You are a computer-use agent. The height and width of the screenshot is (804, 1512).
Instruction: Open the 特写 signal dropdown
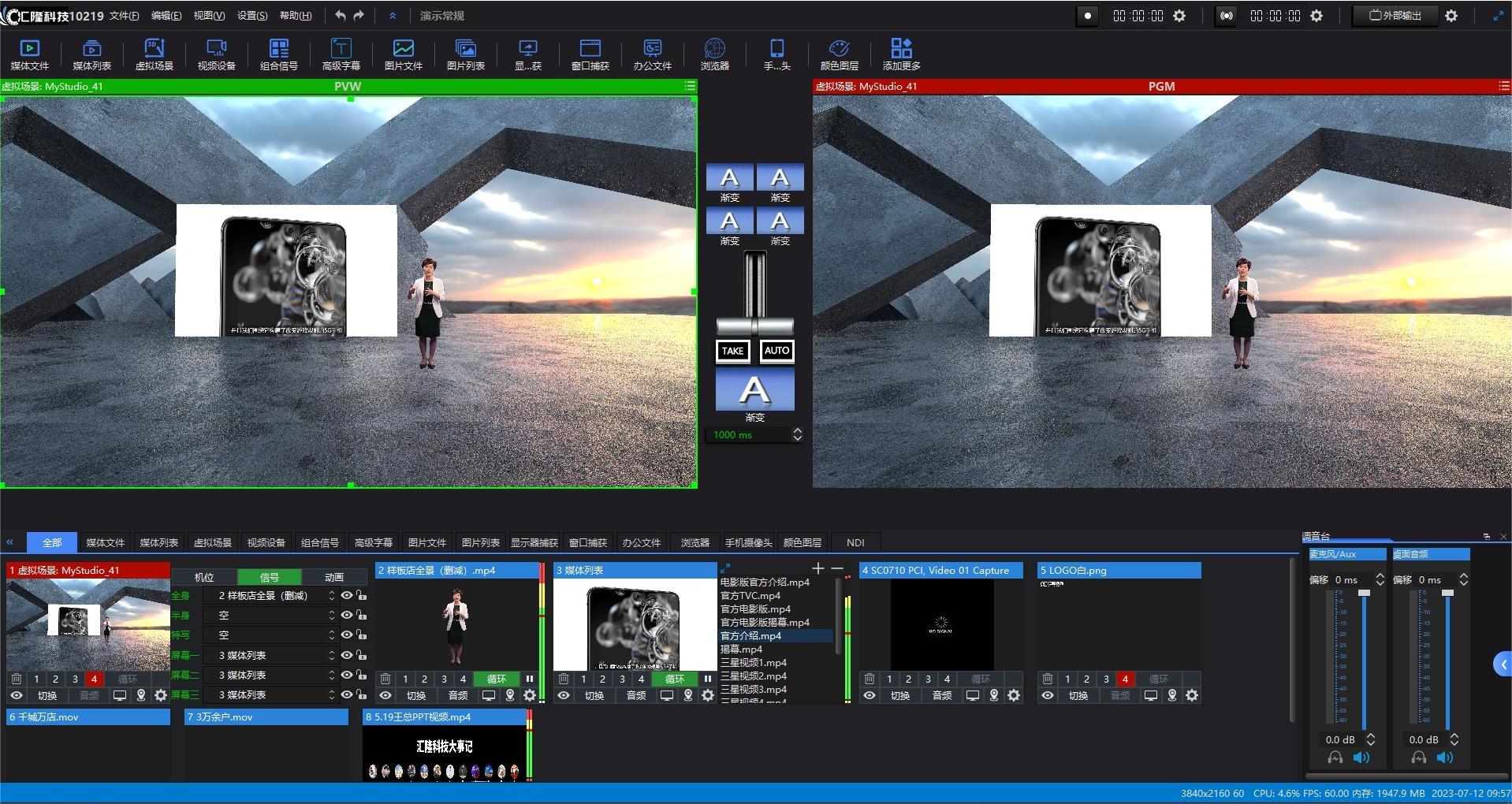click(270, 635)
